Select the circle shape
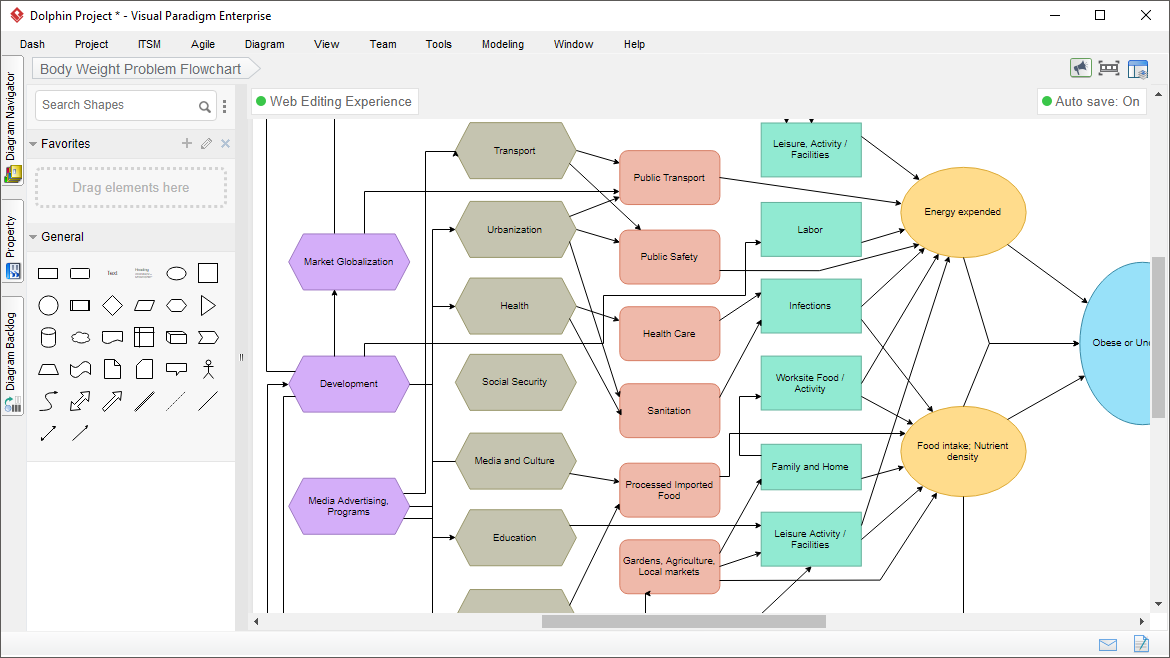The height and width of the screenshot is (658, 1170). pos(48,306)
